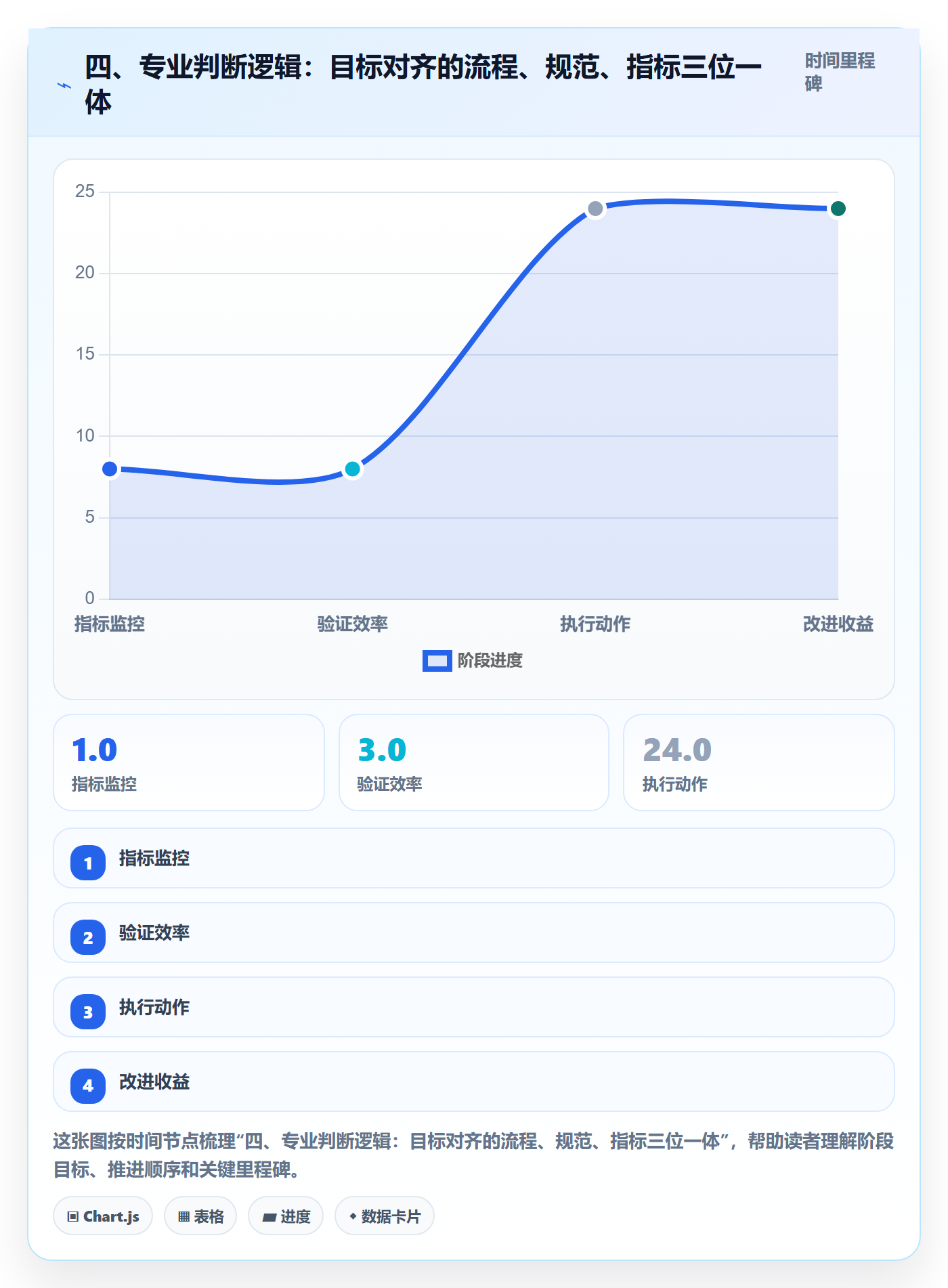Viewport: 948px width, 1288px height.
Task: Click the gray chart point for 执行动作
Action: (595, 209)
